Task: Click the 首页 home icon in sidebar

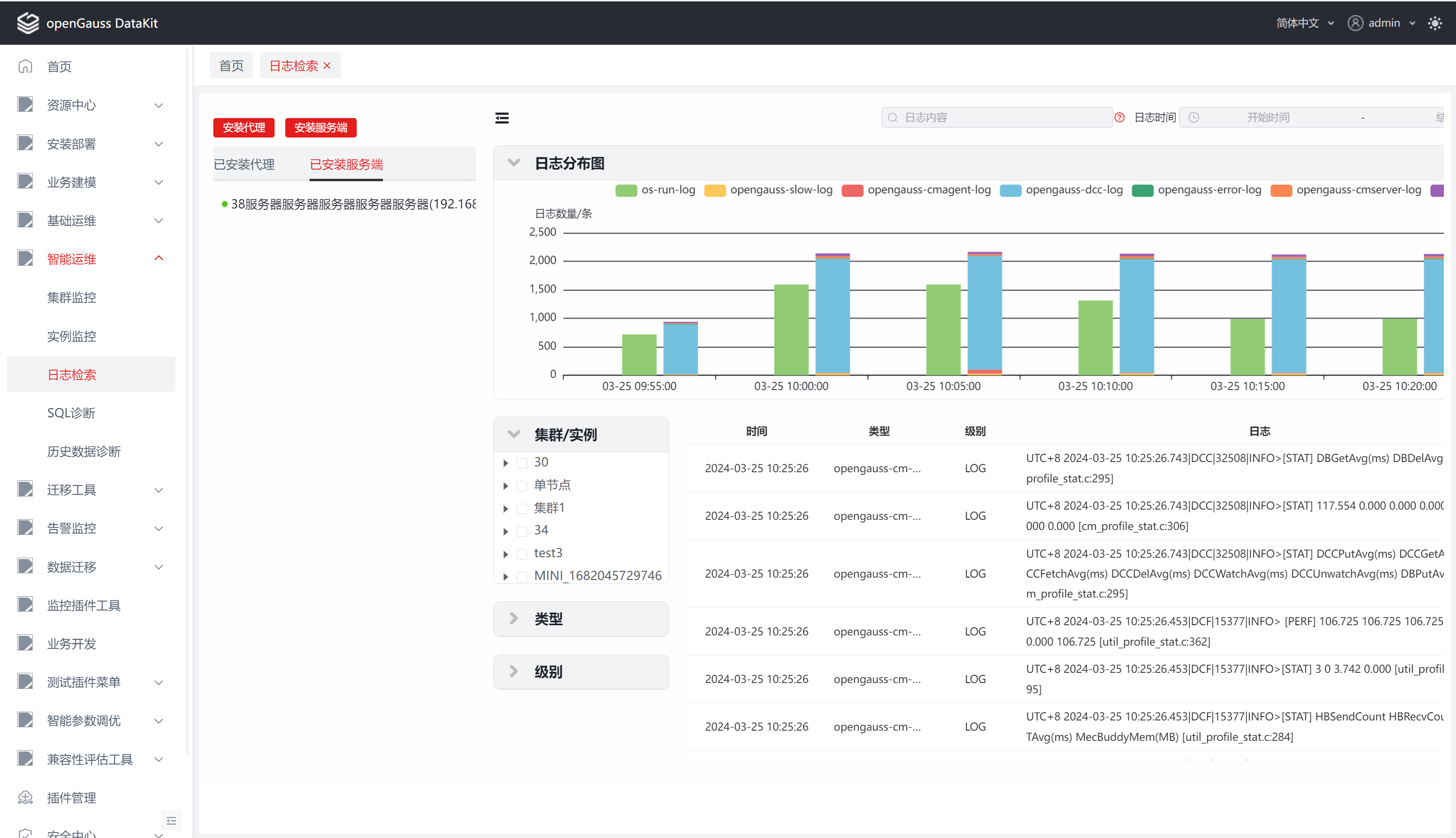Action: click(x=25, y=66)
